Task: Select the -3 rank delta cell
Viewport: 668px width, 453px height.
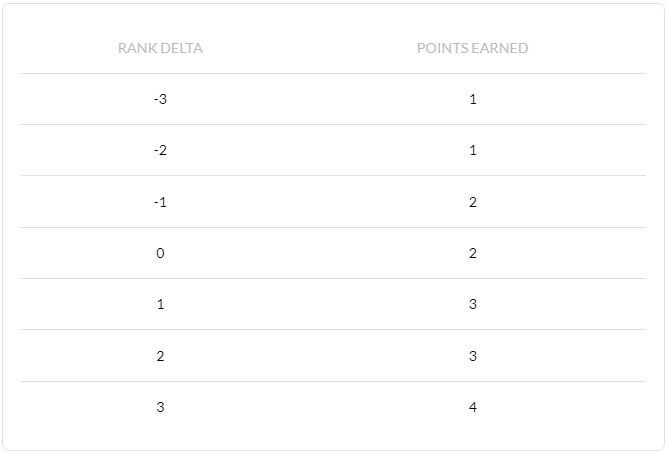Action: click(x=160, y=99)
